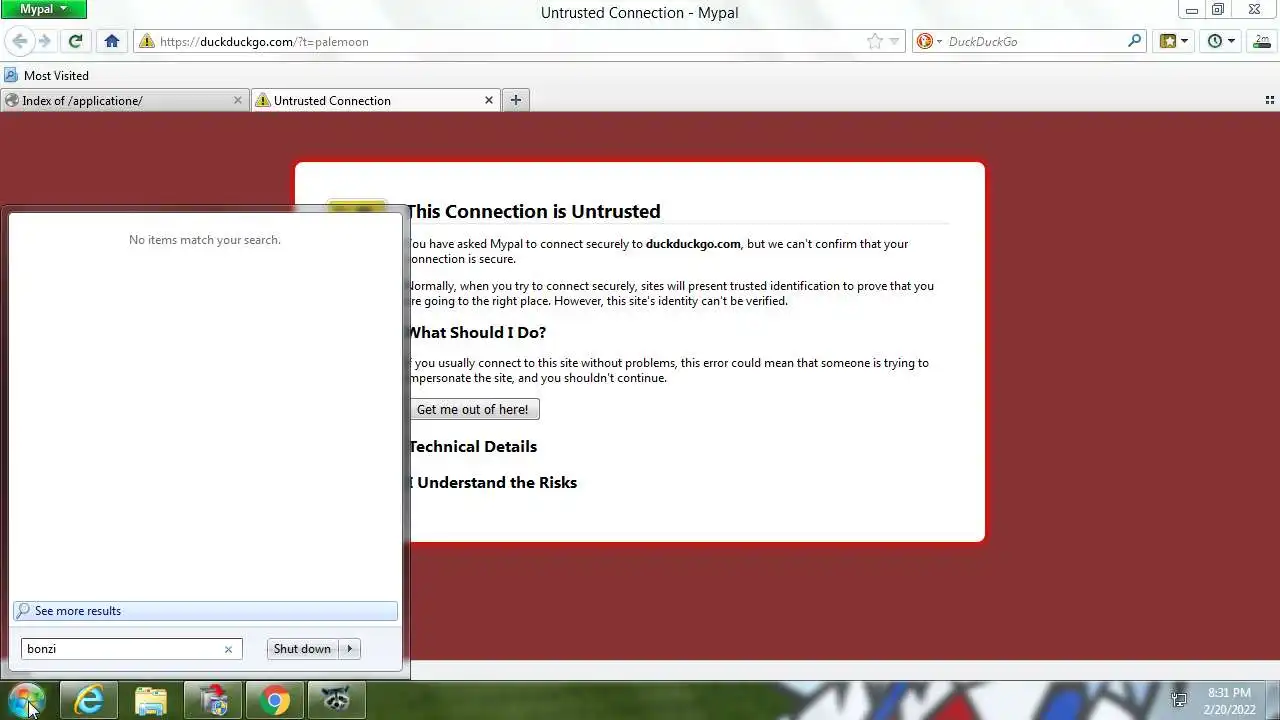Viewport: 1280px width, 720px height.
Task: Click the Windows Start orb
Action: [26, 699]
